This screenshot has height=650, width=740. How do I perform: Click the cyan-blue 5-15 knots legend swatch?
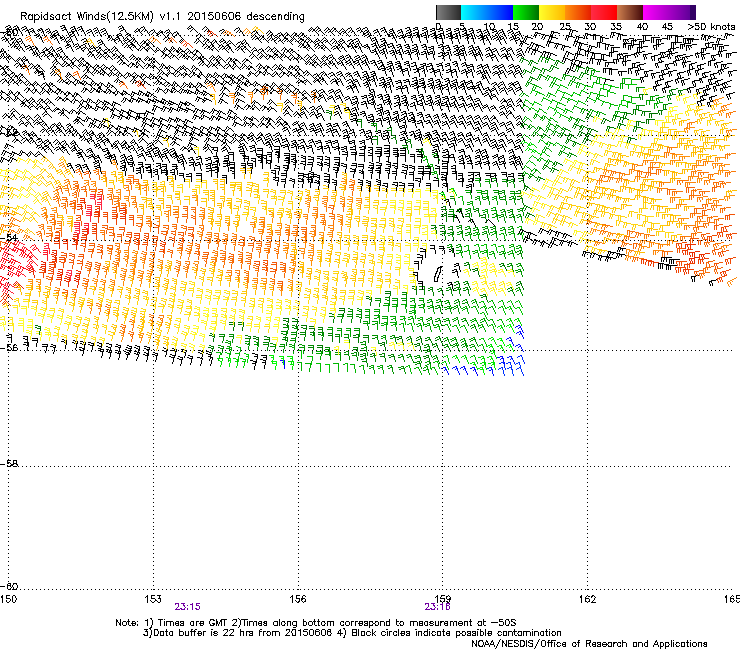click(487, 12)
